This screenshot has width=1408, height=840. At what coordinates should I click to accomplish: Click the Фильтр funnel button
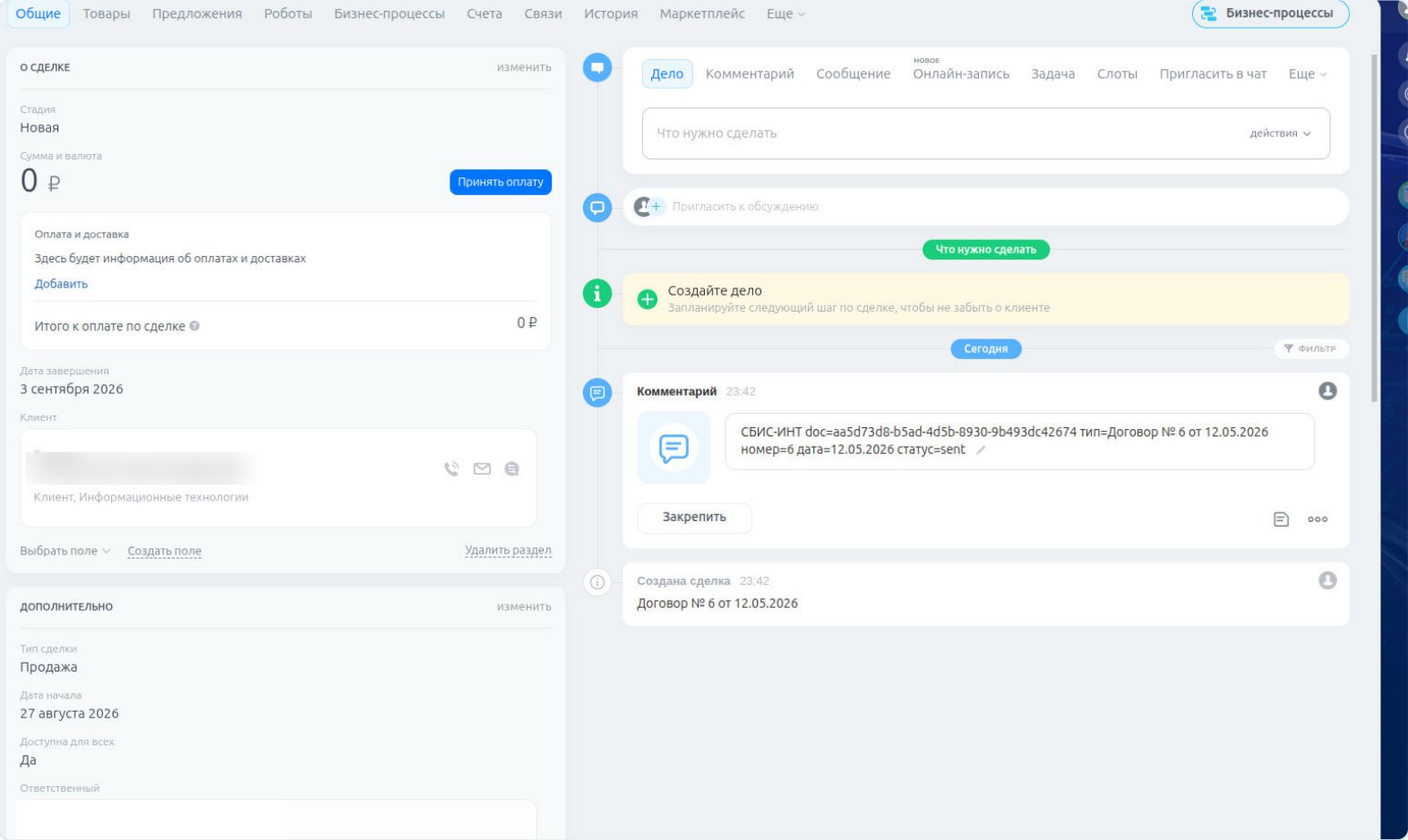click(x=1310, y=348)
